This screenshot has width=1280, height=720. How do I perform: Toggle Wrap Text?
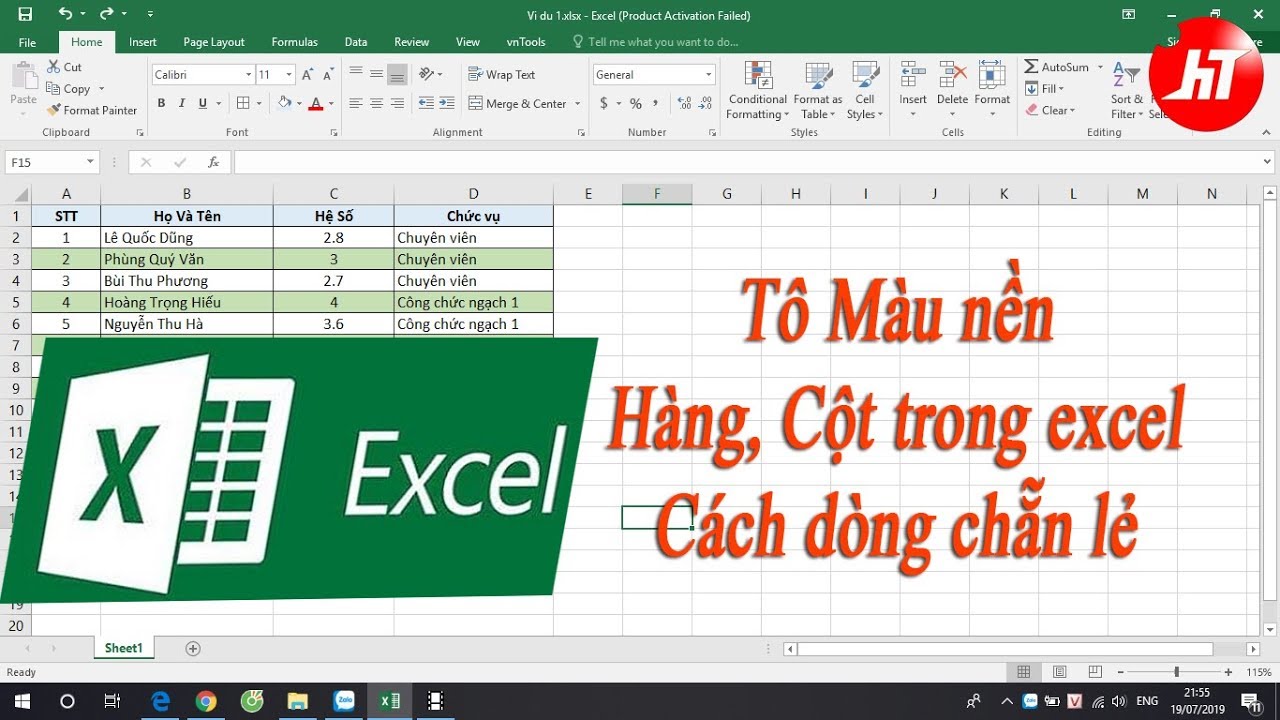tap(502, 75)
